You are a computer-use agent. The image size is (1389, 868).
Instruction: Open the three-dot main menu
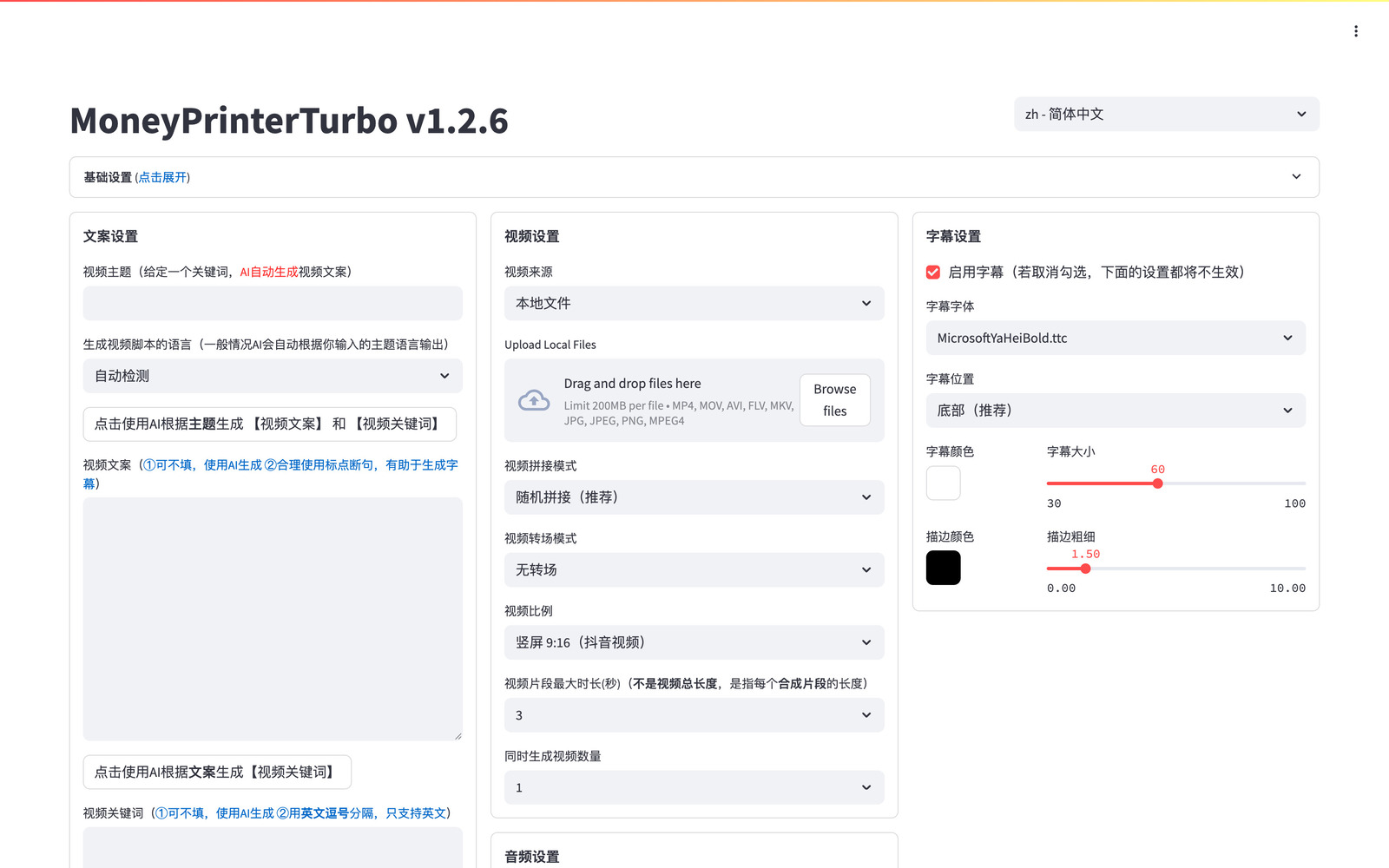pos(1355,31)
